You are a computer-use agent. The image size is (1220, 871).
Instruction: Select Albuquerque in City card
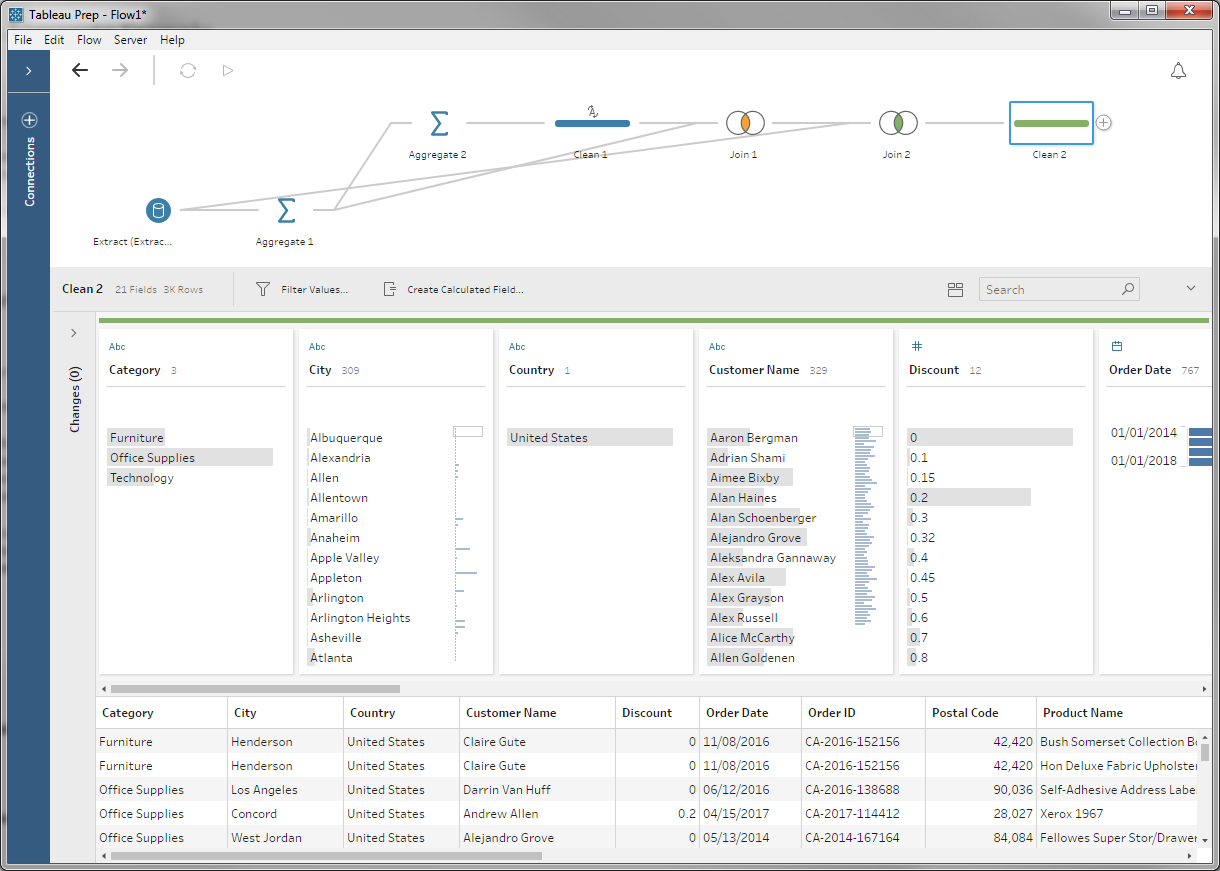click(x=346, y=437)
